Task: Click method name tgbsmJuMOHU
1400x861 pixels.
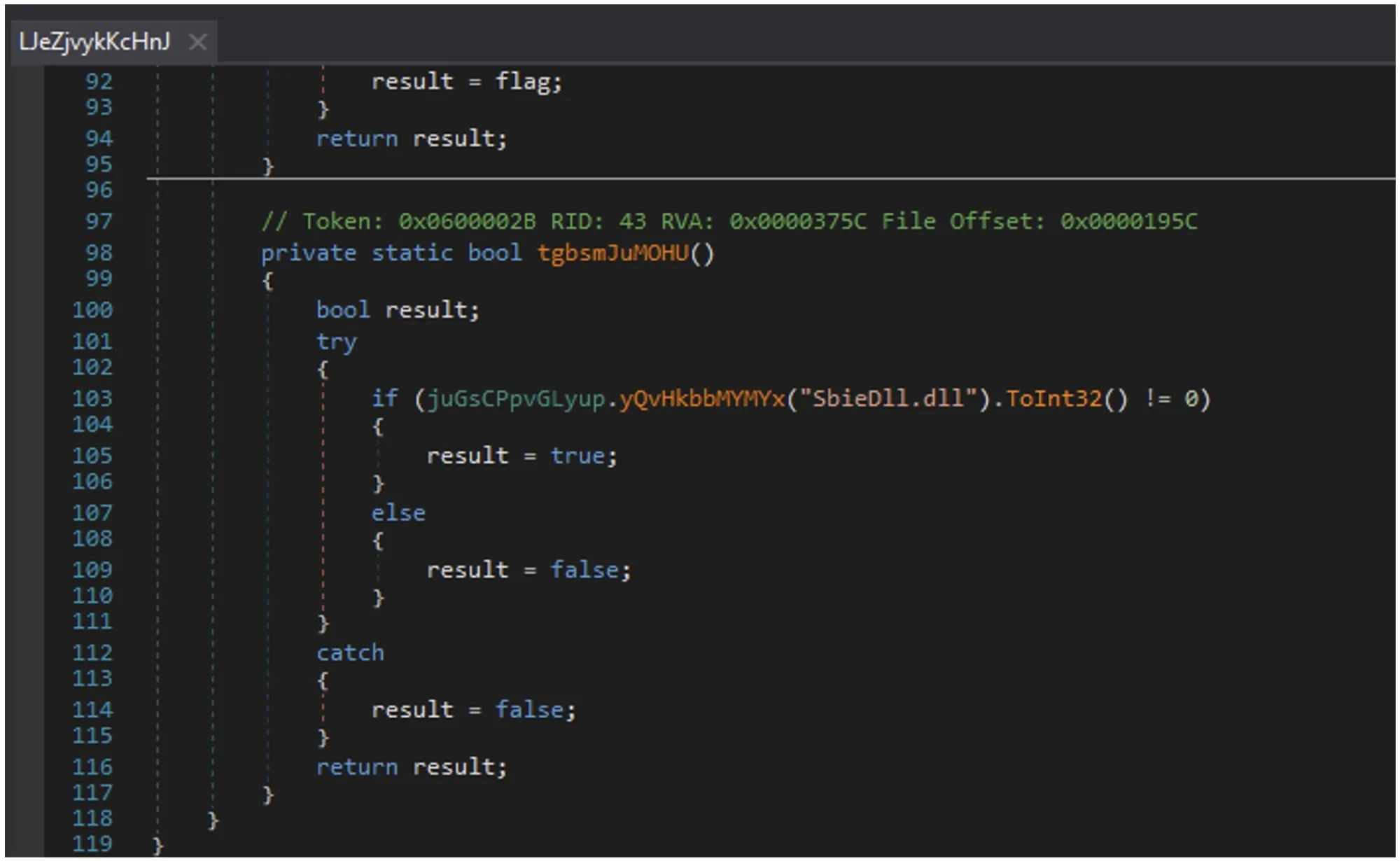Action: click(x=613, y=253)
